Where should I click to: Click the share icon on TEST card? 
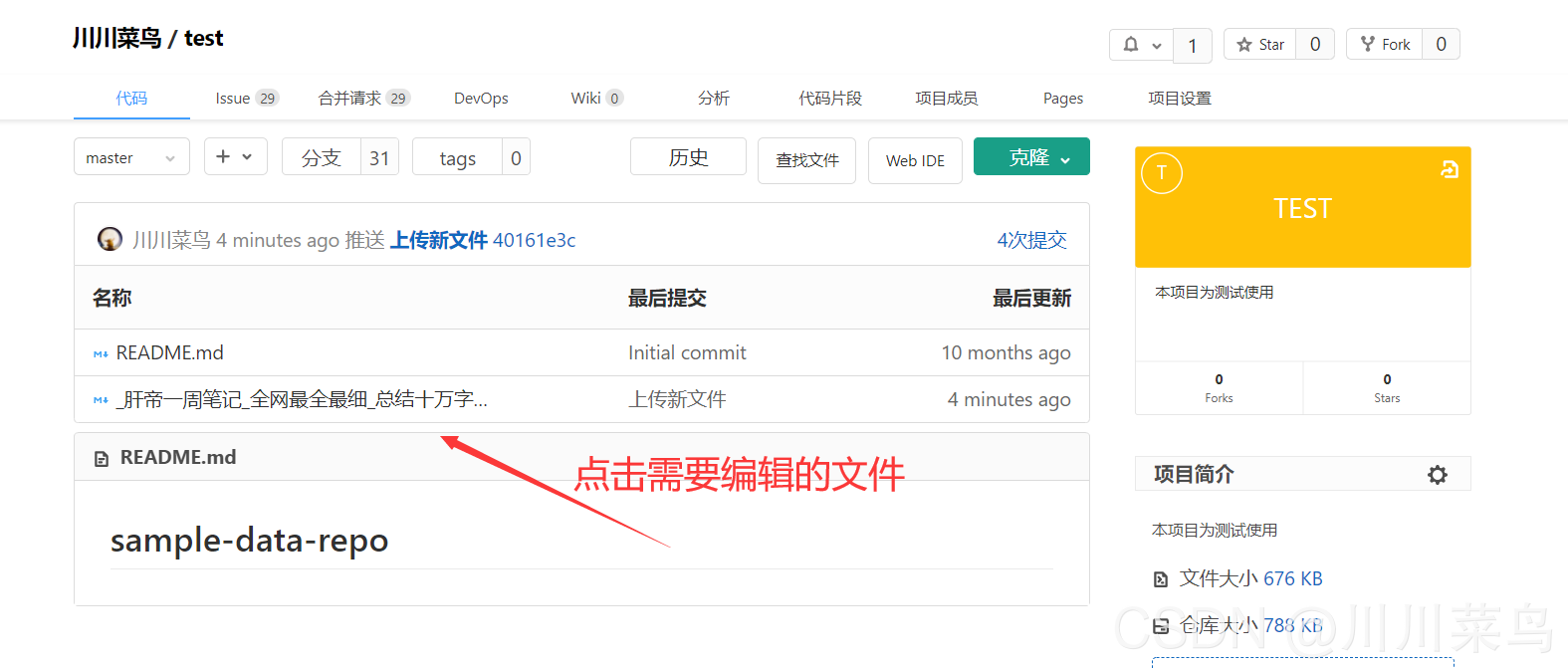pyautogui.click(x=1450, y=170)
